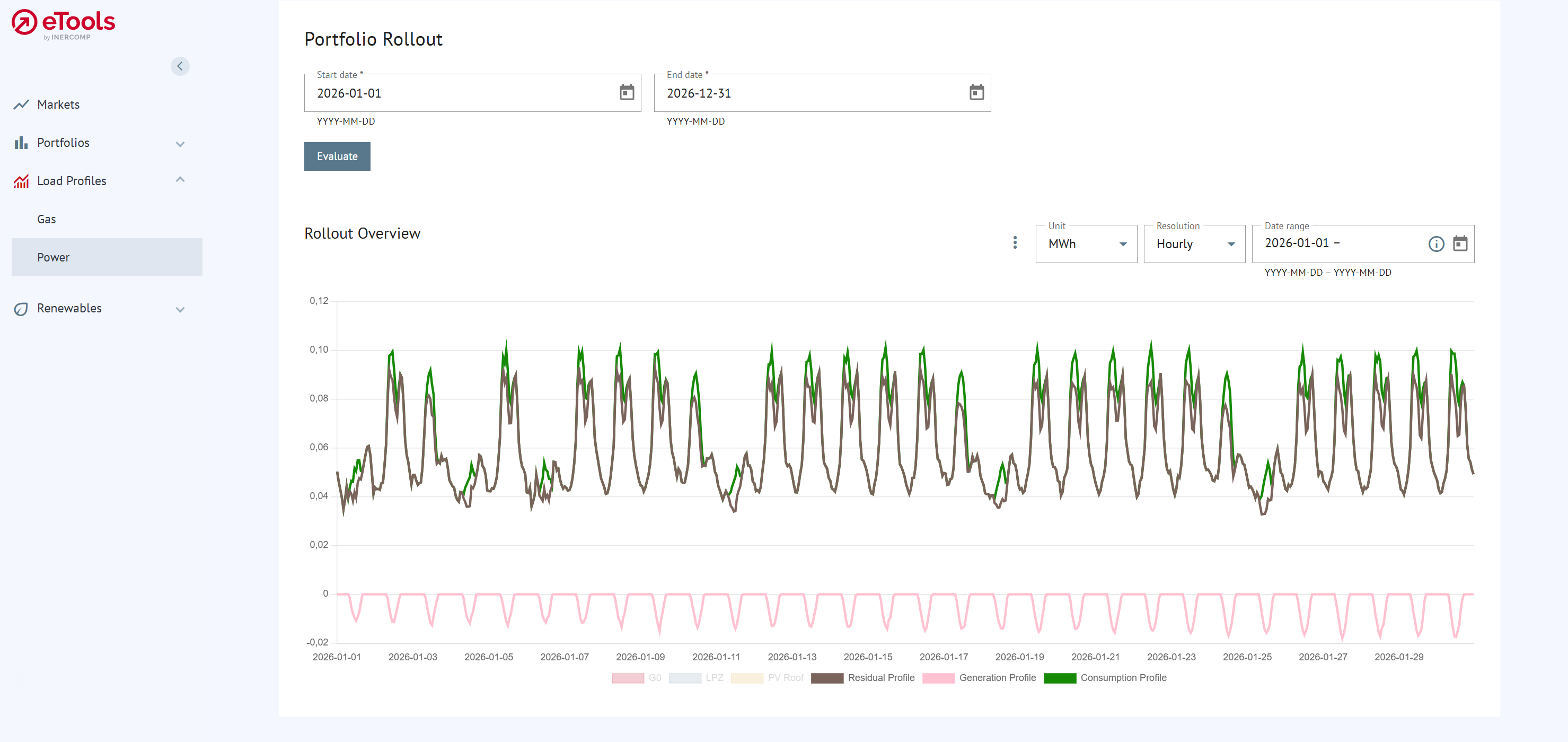Click the Date range info icon
This screenshot has height=742, width=1568.
point(1435,243)
